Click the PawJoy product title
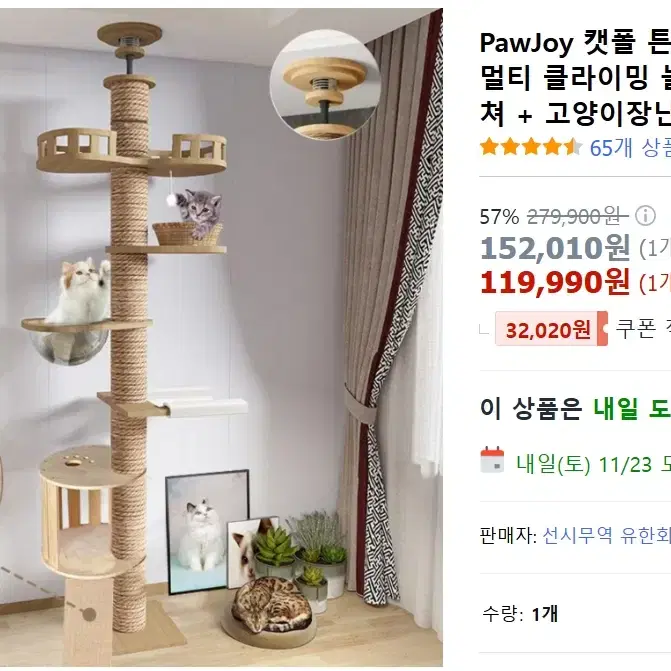This screenshot has height=671, width=671. pos(575,79)
